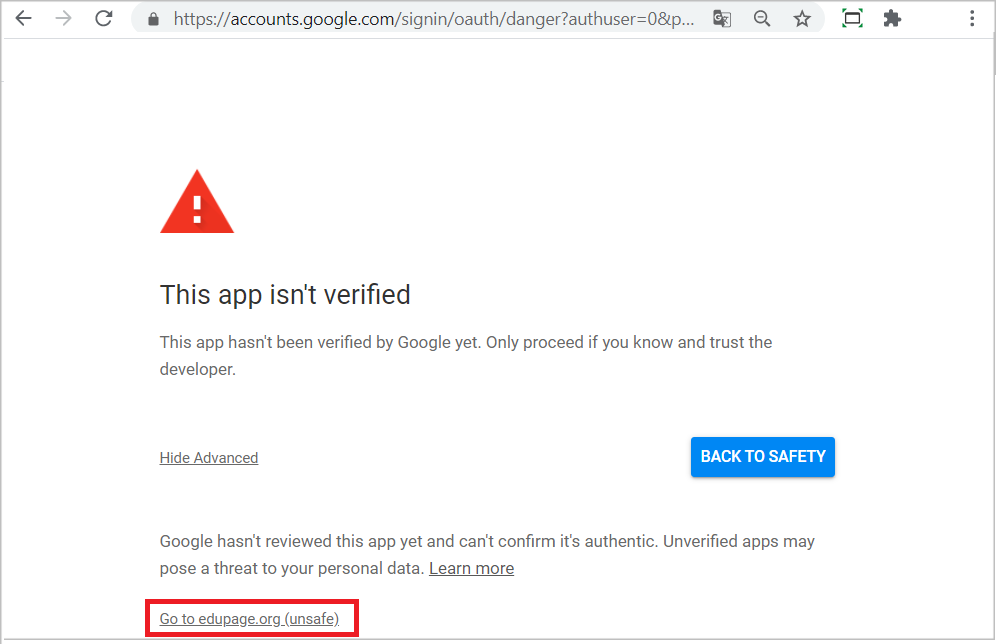Click the browser forward arrow
Image resolution: width=996 pixels, height=644 pixels.
[64, 18]
